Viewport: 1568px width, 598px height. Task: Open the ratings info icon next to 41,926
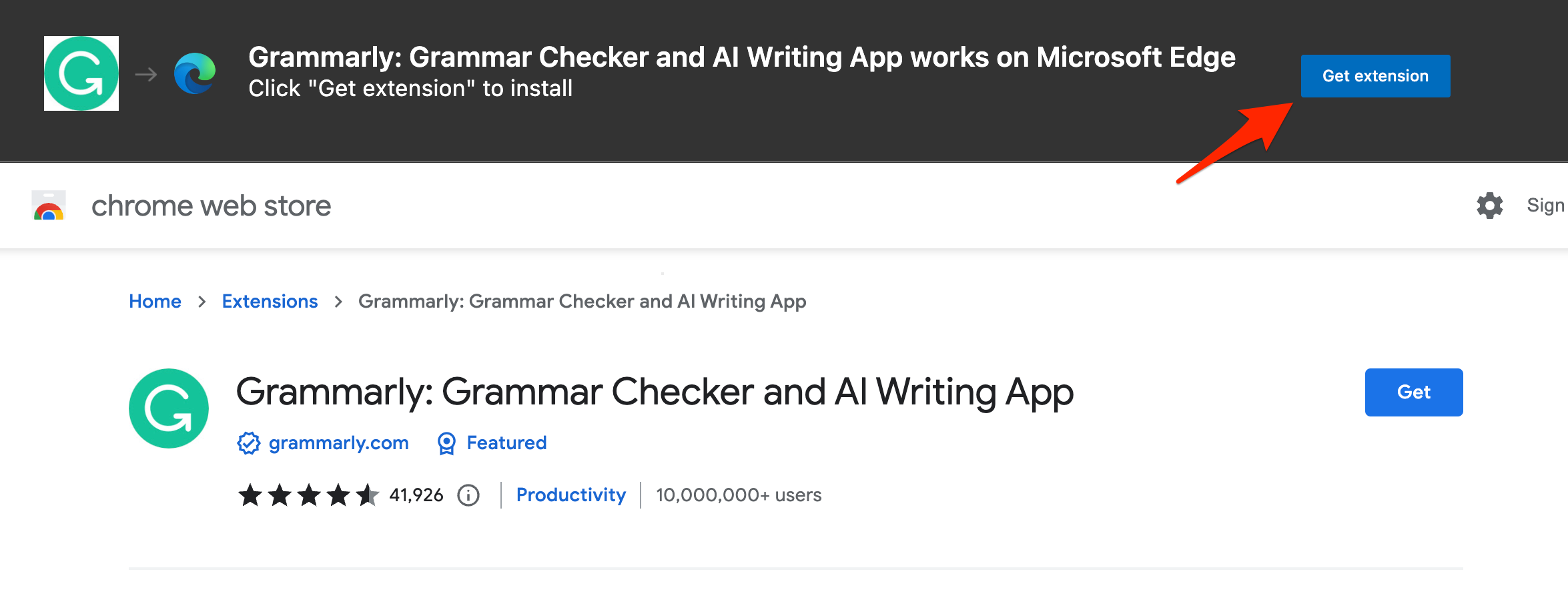tap(468, 495)
